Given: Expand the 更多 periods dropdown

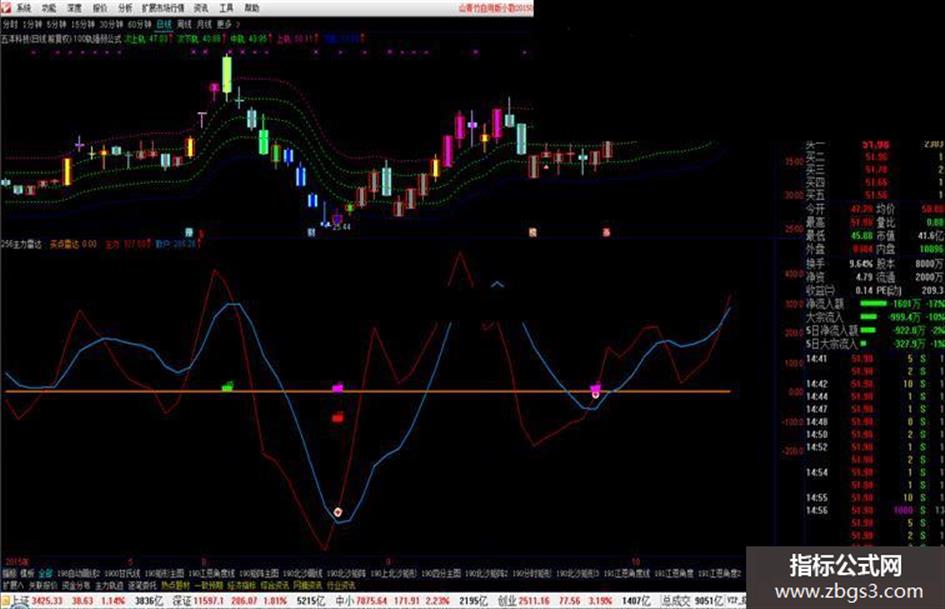Looking at the screenshot, I should 228,25.
